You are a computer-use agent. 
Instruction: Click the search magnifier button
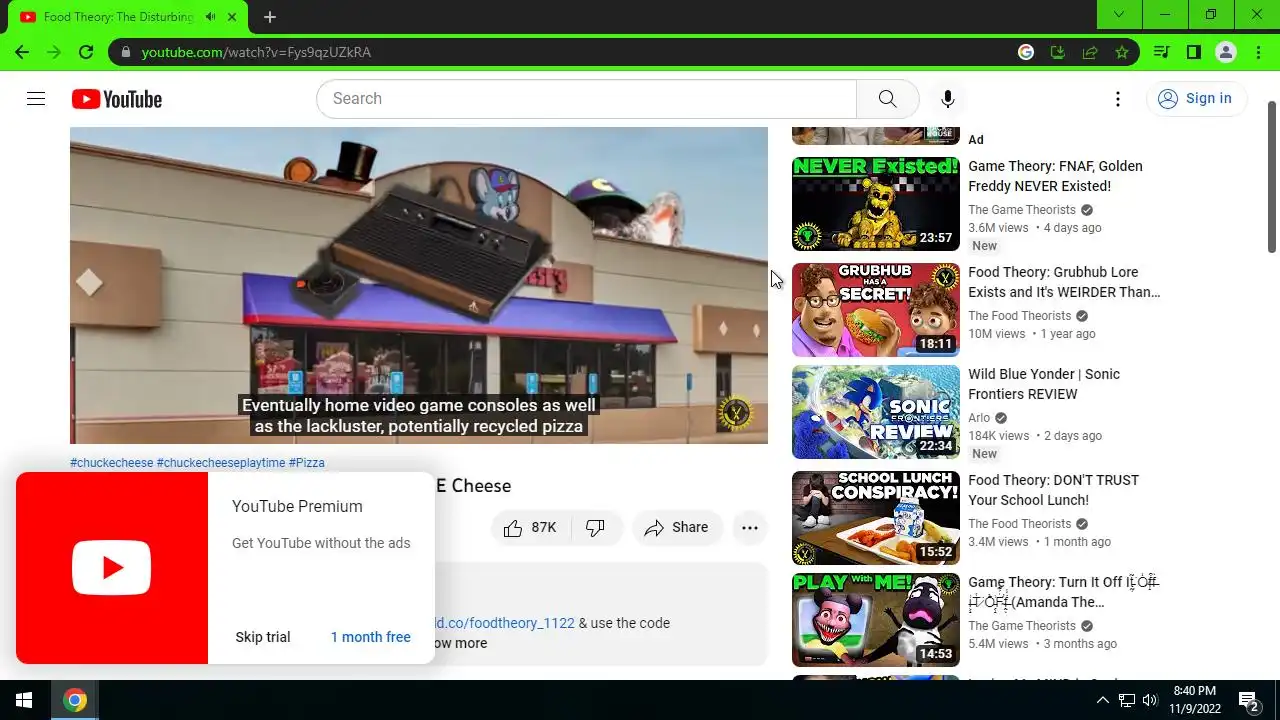(x=887, y=98)
